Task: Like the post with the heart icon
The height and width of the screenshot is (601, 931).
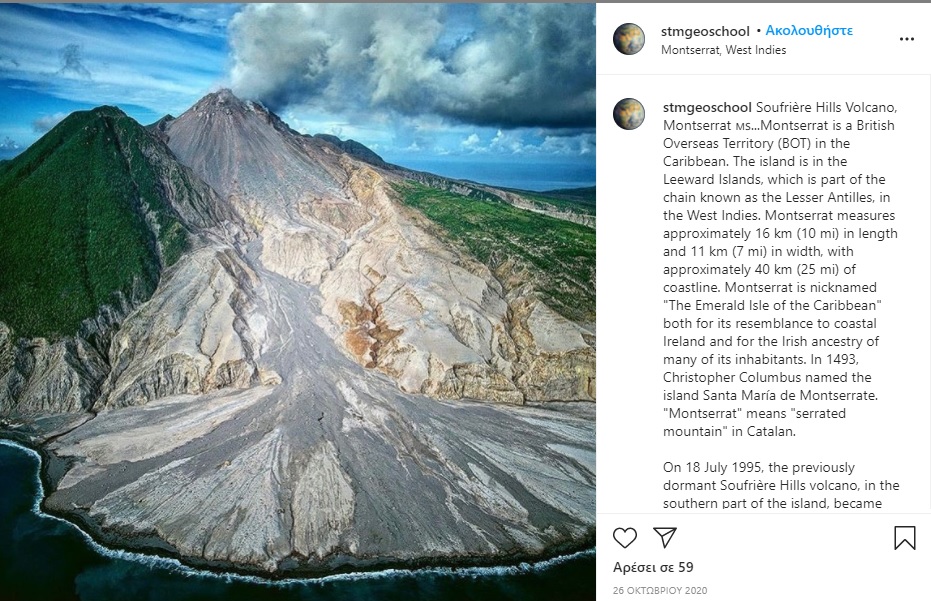Action: pos(625,537)
